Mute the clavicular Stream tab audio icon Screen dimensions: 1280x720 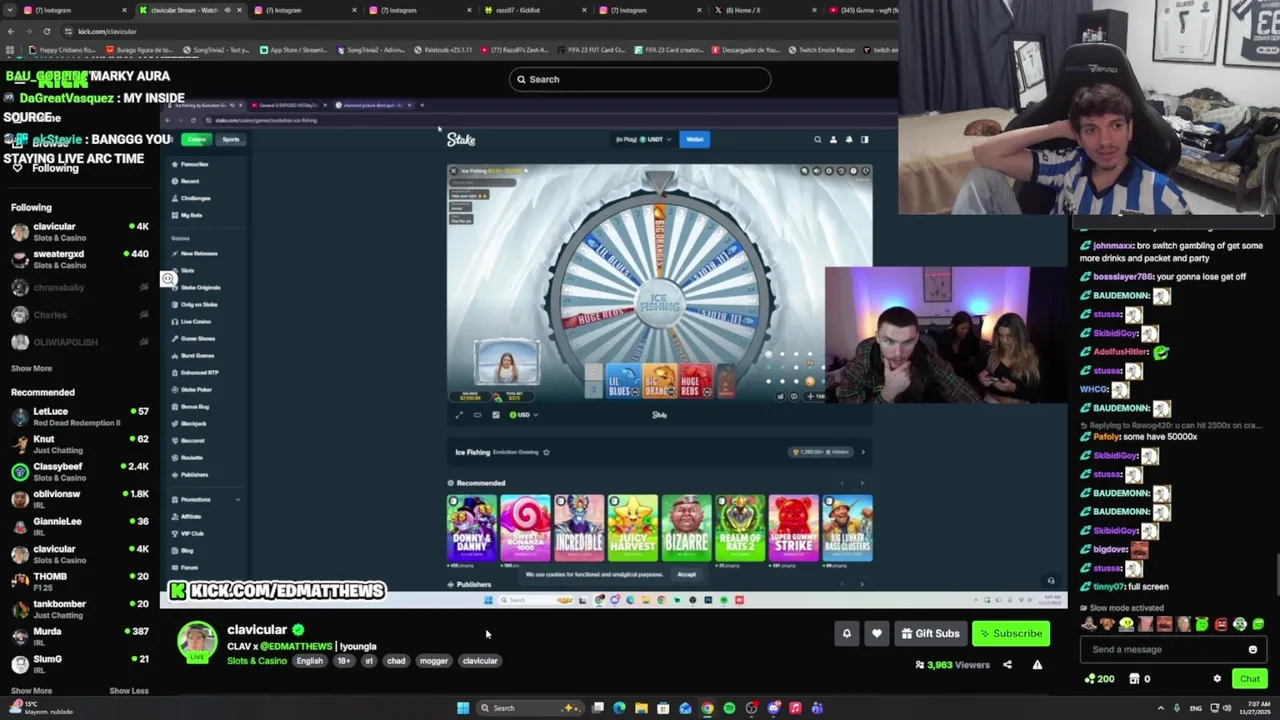227,10
